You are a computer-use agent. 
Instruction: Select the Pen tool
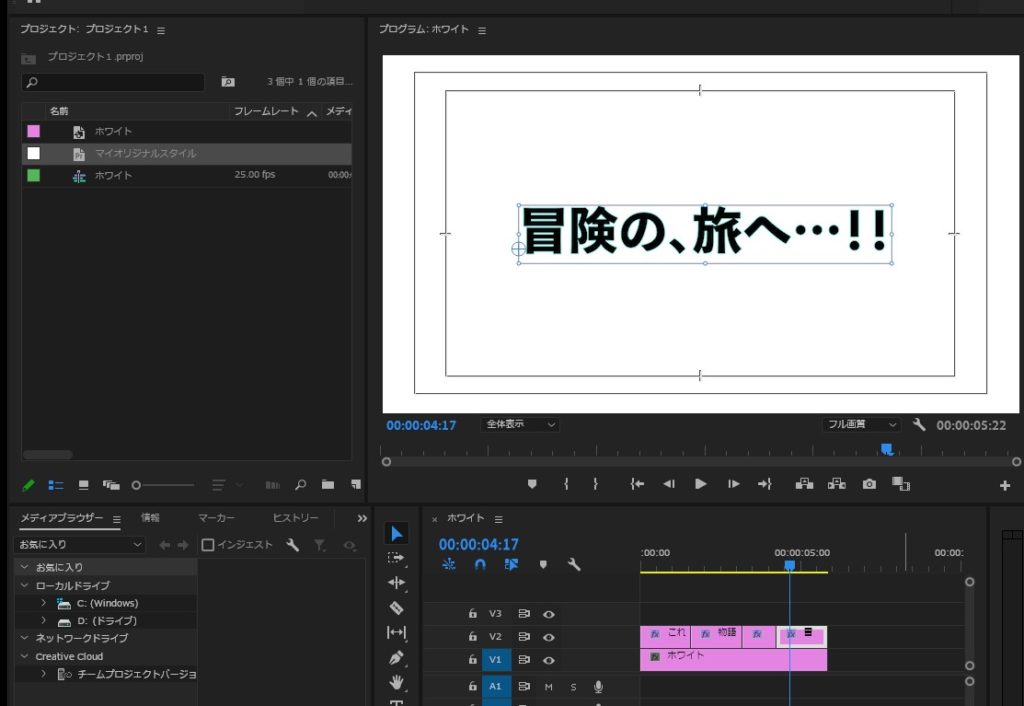point(397,658)
